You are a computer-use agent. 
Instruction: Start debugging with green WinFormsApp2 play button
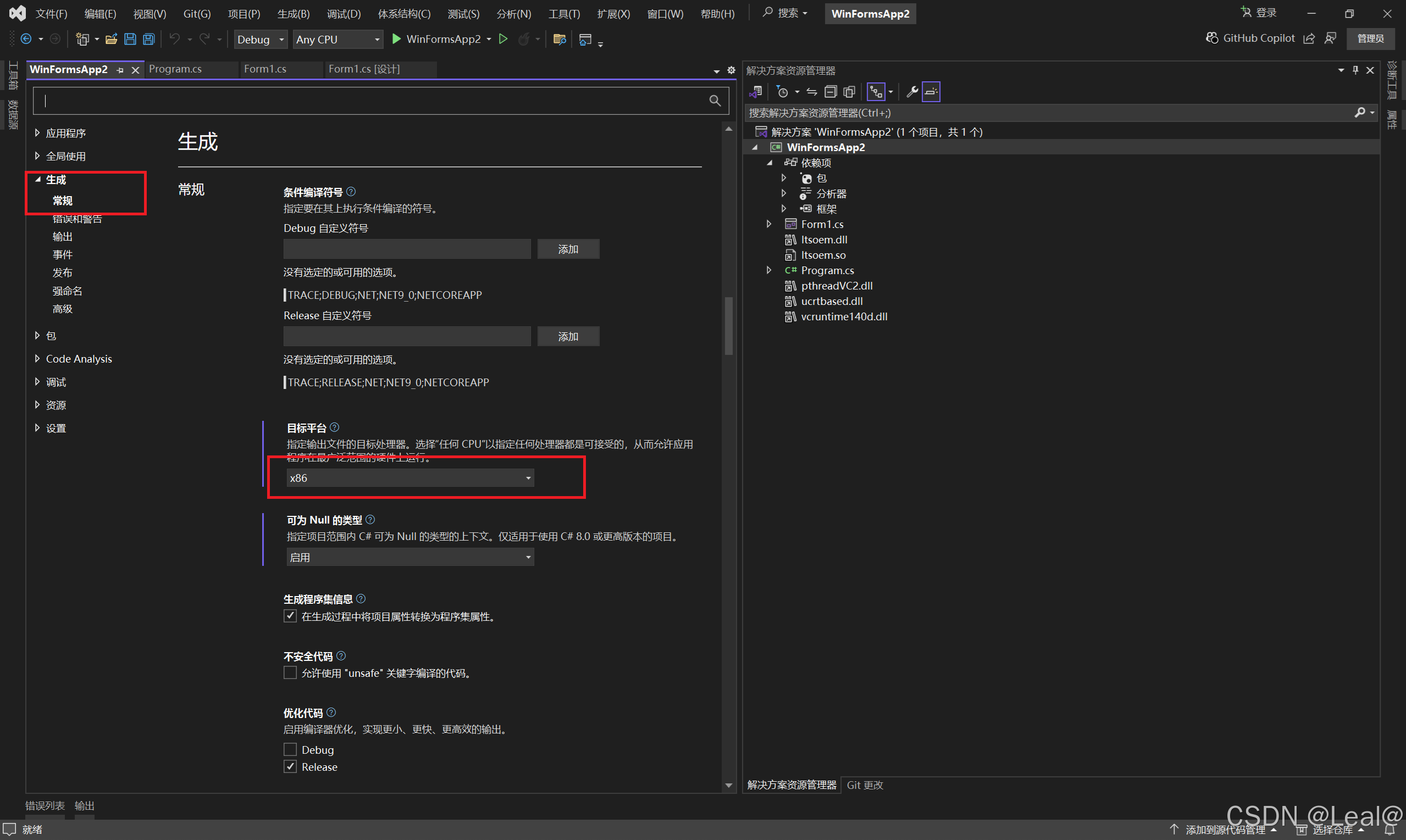[x=397, y=39]
